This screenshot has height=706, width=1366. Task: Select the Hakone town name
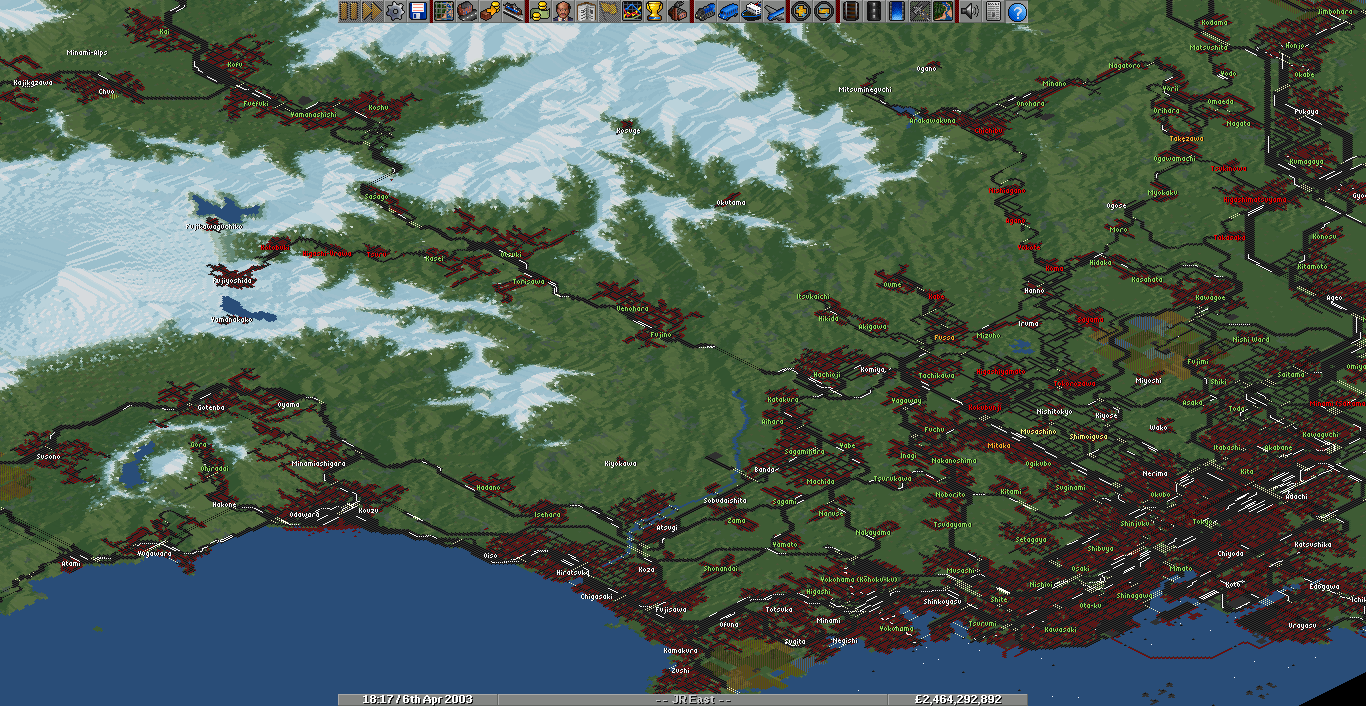point(224,505)
